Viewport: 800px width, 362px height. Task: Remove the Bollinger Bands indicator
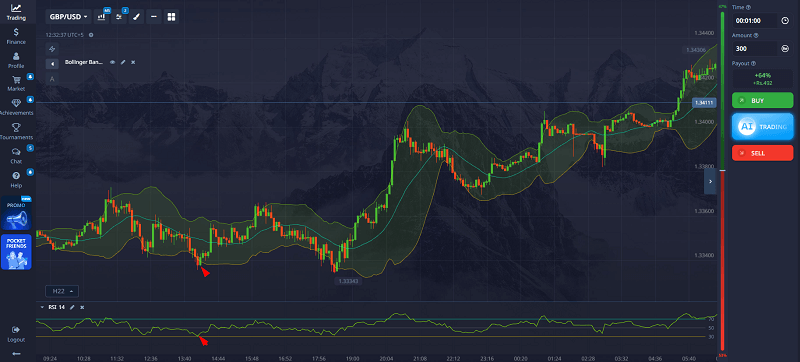click(x=133, y=62)
